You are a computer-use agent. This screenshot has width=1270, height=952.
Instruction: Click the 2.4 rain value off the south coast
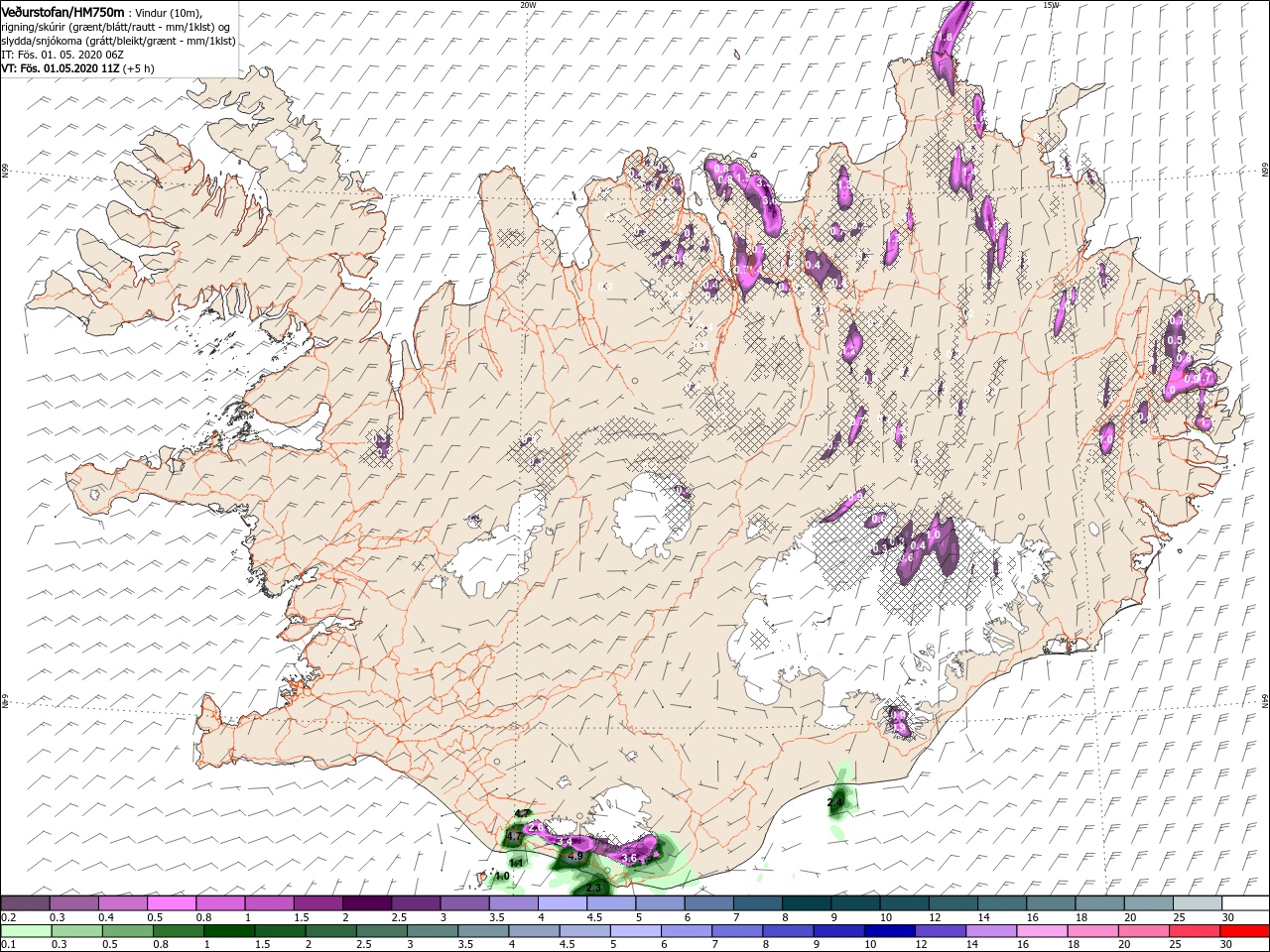835,801
